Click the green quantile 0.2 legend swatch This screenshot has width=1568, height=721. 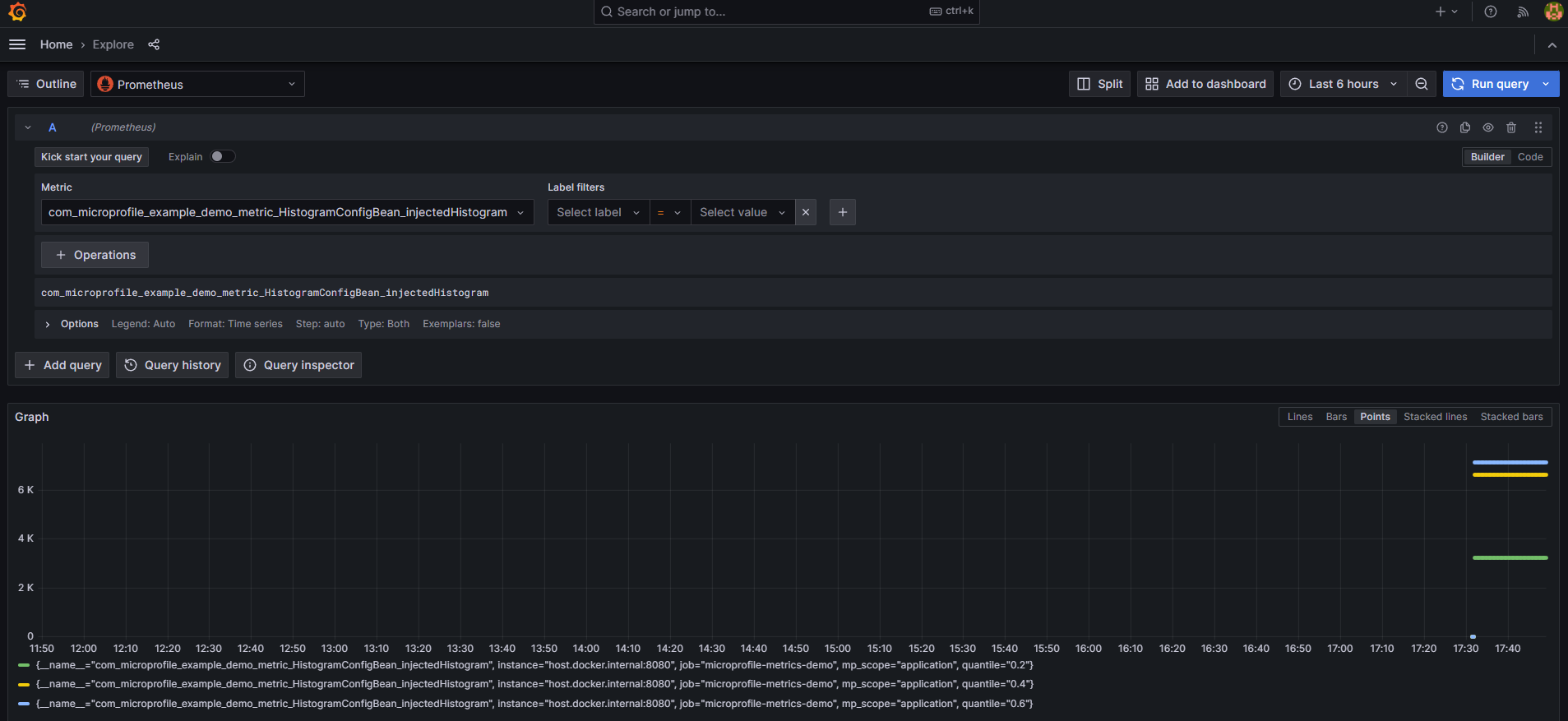(24, 665)
